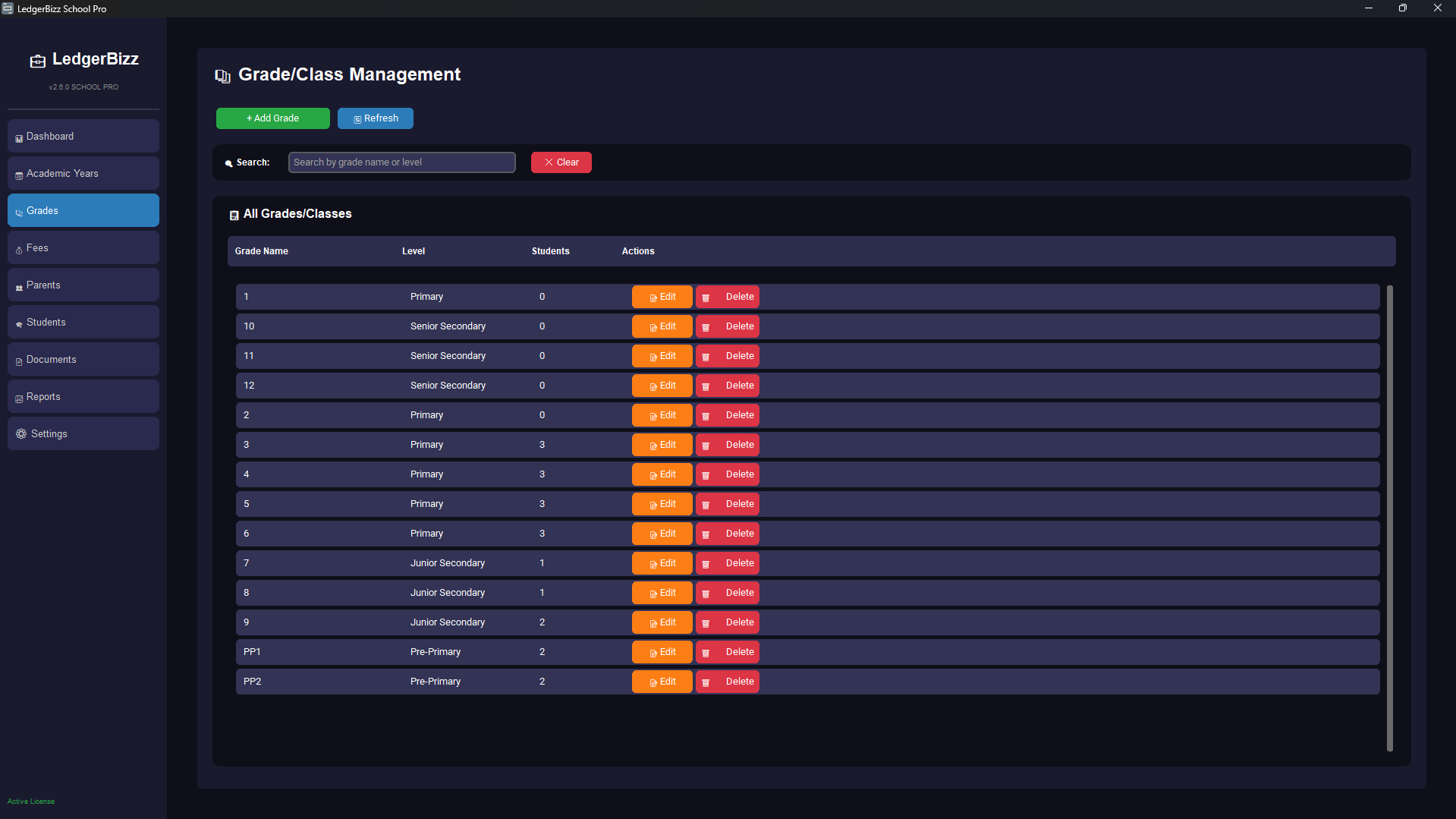The height and width of the screenshot is (819, 1456).
Task: Delete the PP2 grade row
Action: click(728, 682)
